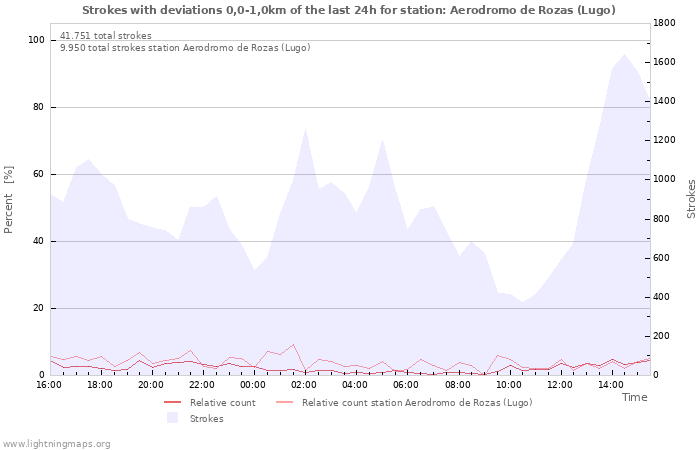Image resolution: width=700 pixels, height=450 pixels.
Task: Click the 100 value on percent axis
Action: 37,40
